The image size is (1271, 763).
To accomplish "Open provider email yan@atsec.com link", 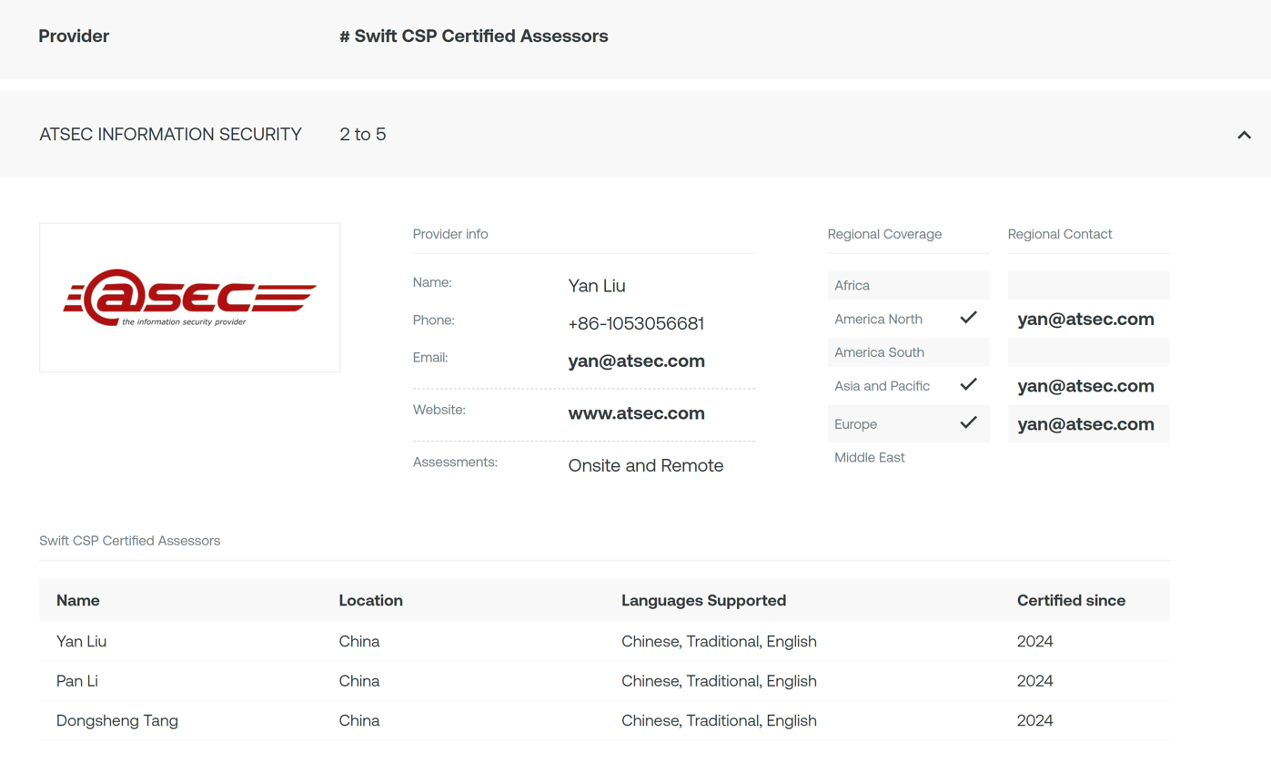I will 636,361.
